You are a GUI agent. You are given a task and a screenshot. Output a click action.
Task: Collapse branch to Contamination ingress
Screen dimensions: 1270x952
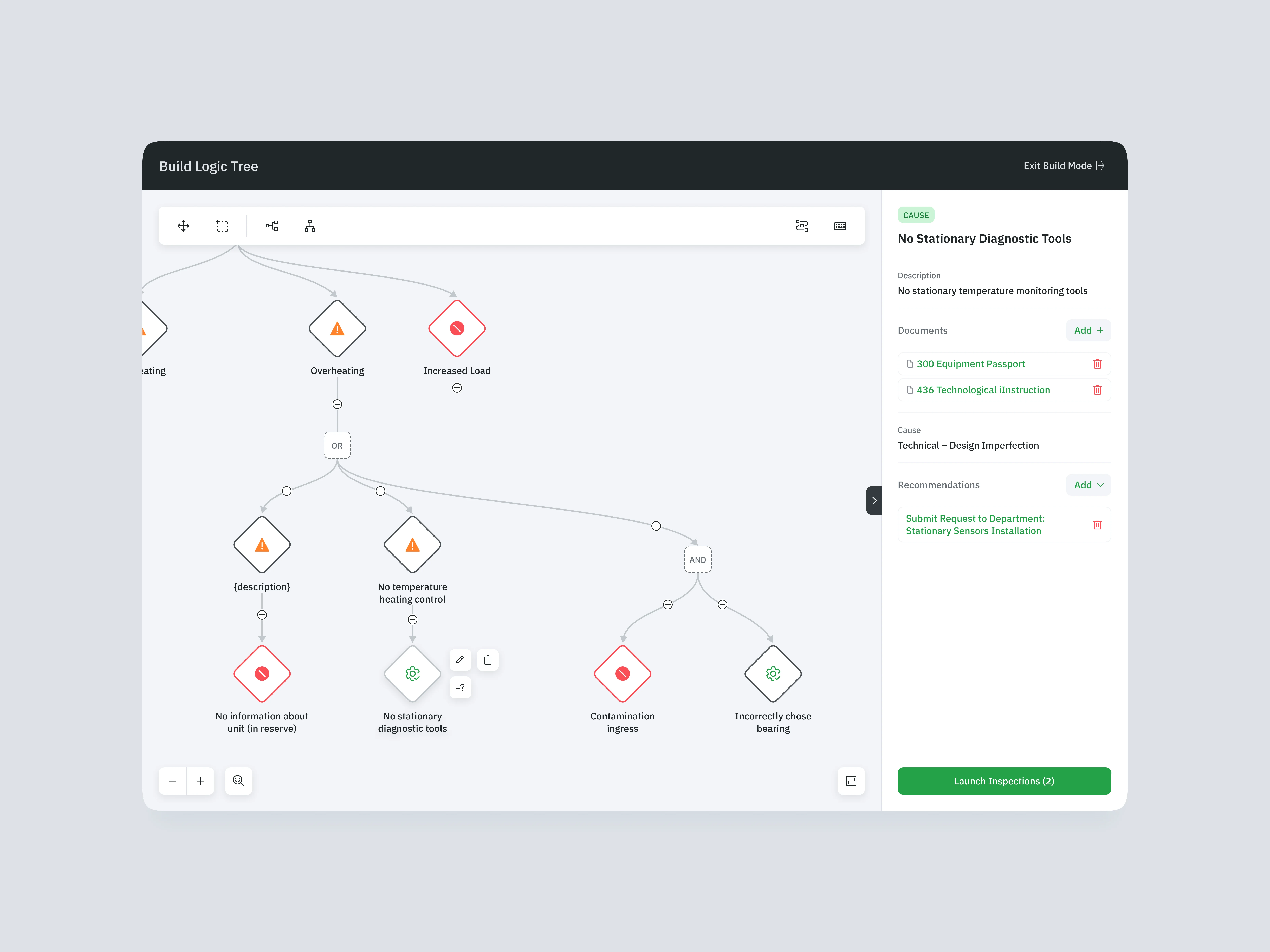pyautogui.click(x=668, y=604)
